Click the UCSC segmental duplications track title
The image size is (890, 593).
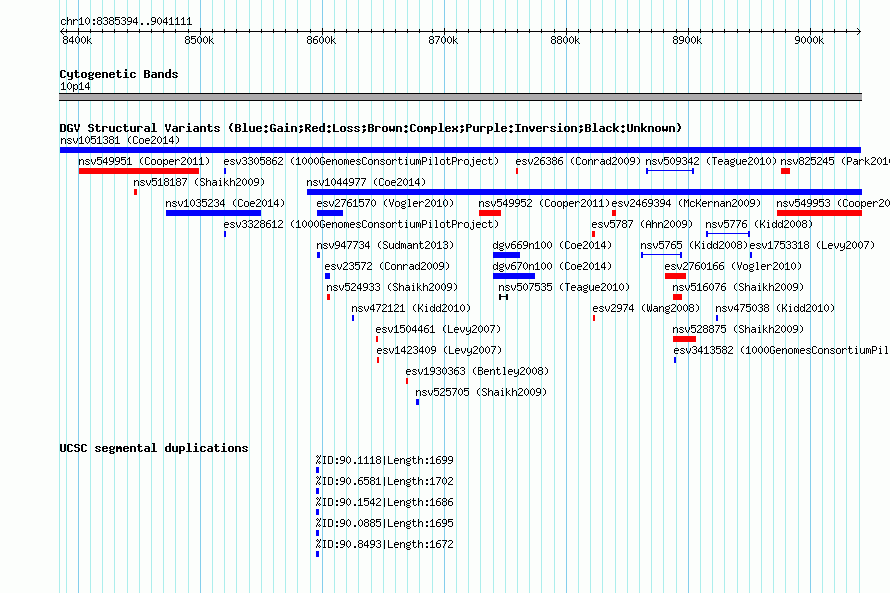point(154,448)
